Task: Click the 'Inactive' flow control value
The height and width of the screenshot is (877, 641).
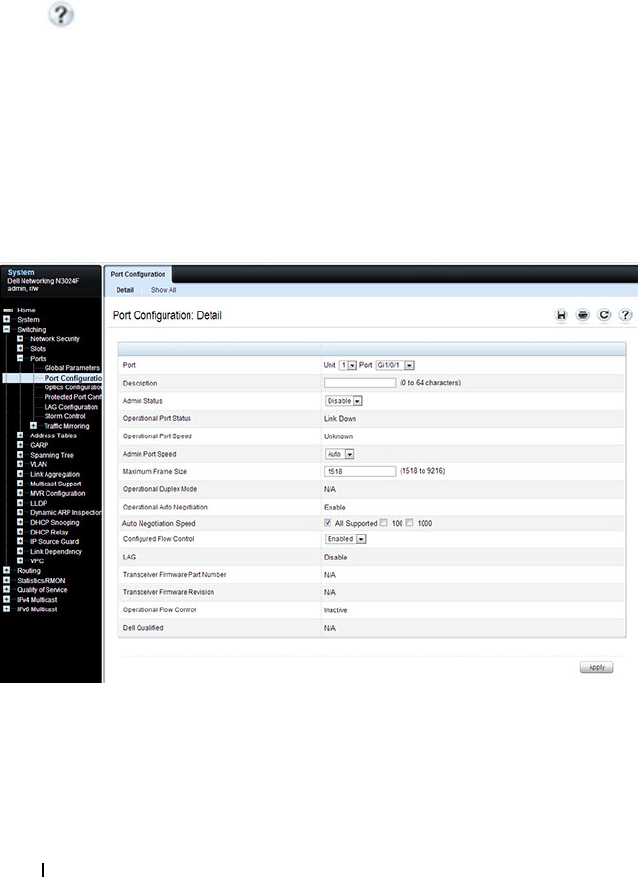Action: 336,610
